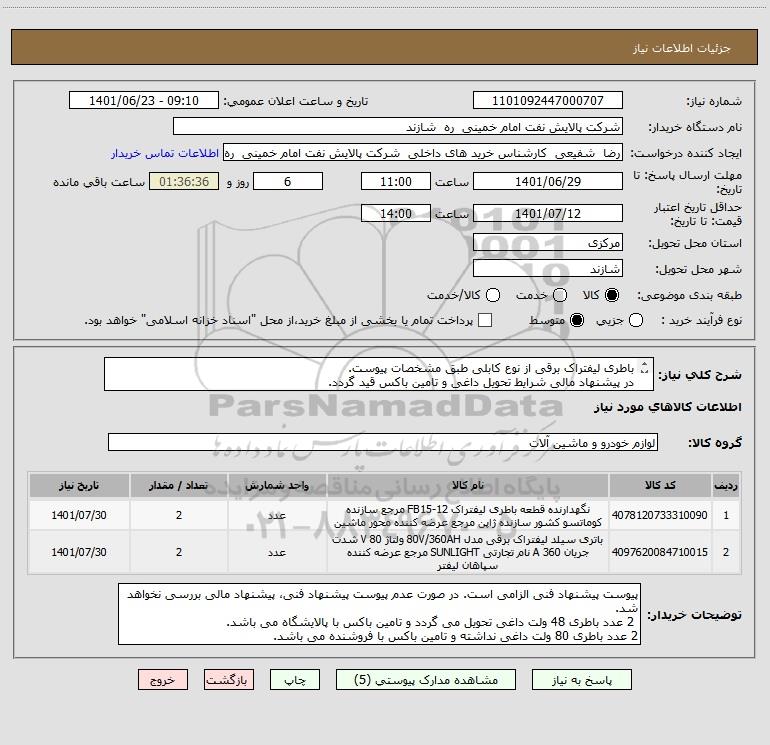Select the 'متوسط' purchase type radio
Image resolution: width=770 pixels, height=745 pixels.
click(x=577, y=320)
